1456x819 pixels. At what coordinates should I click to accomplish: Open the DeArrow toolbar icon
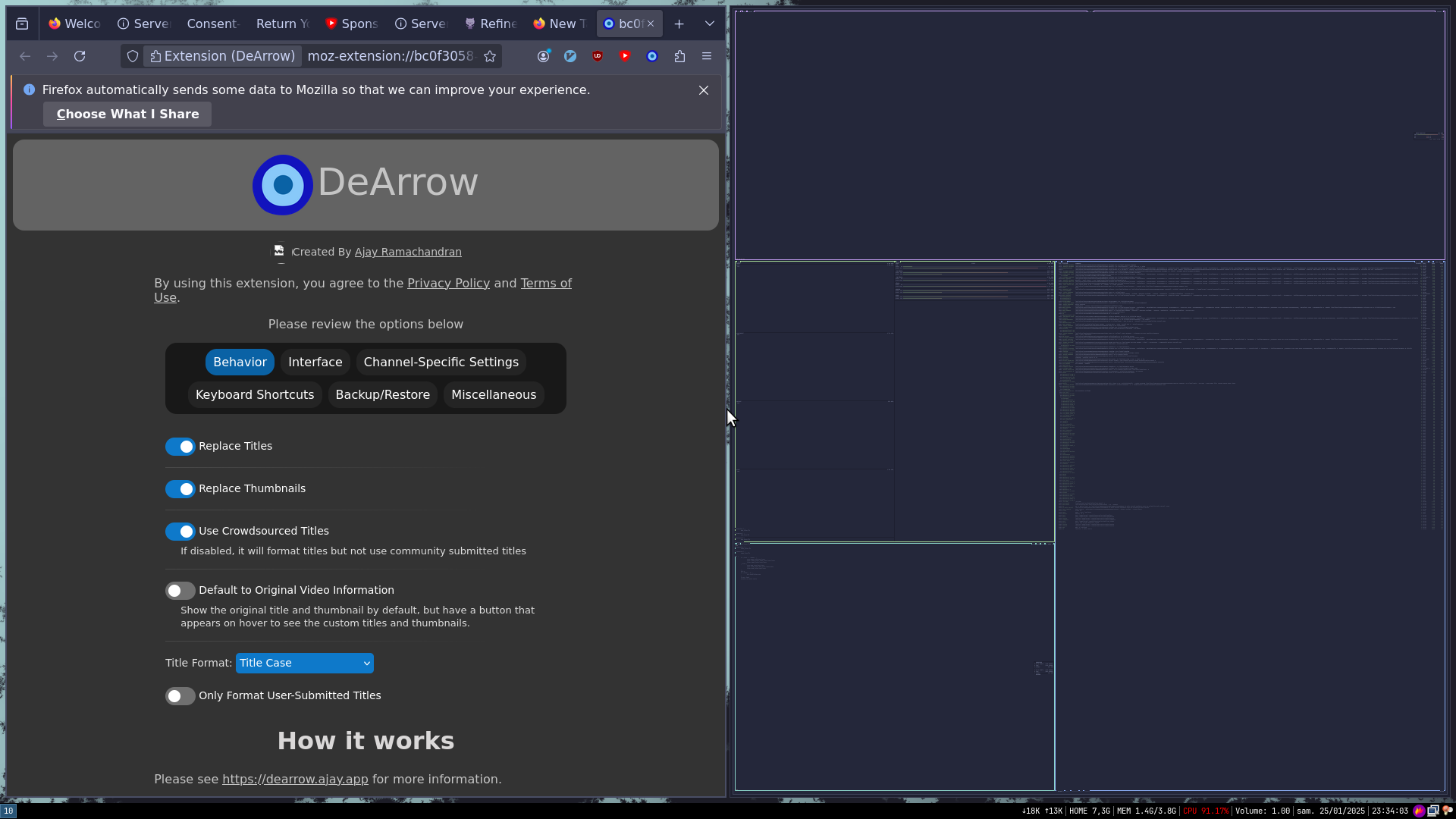652,56
